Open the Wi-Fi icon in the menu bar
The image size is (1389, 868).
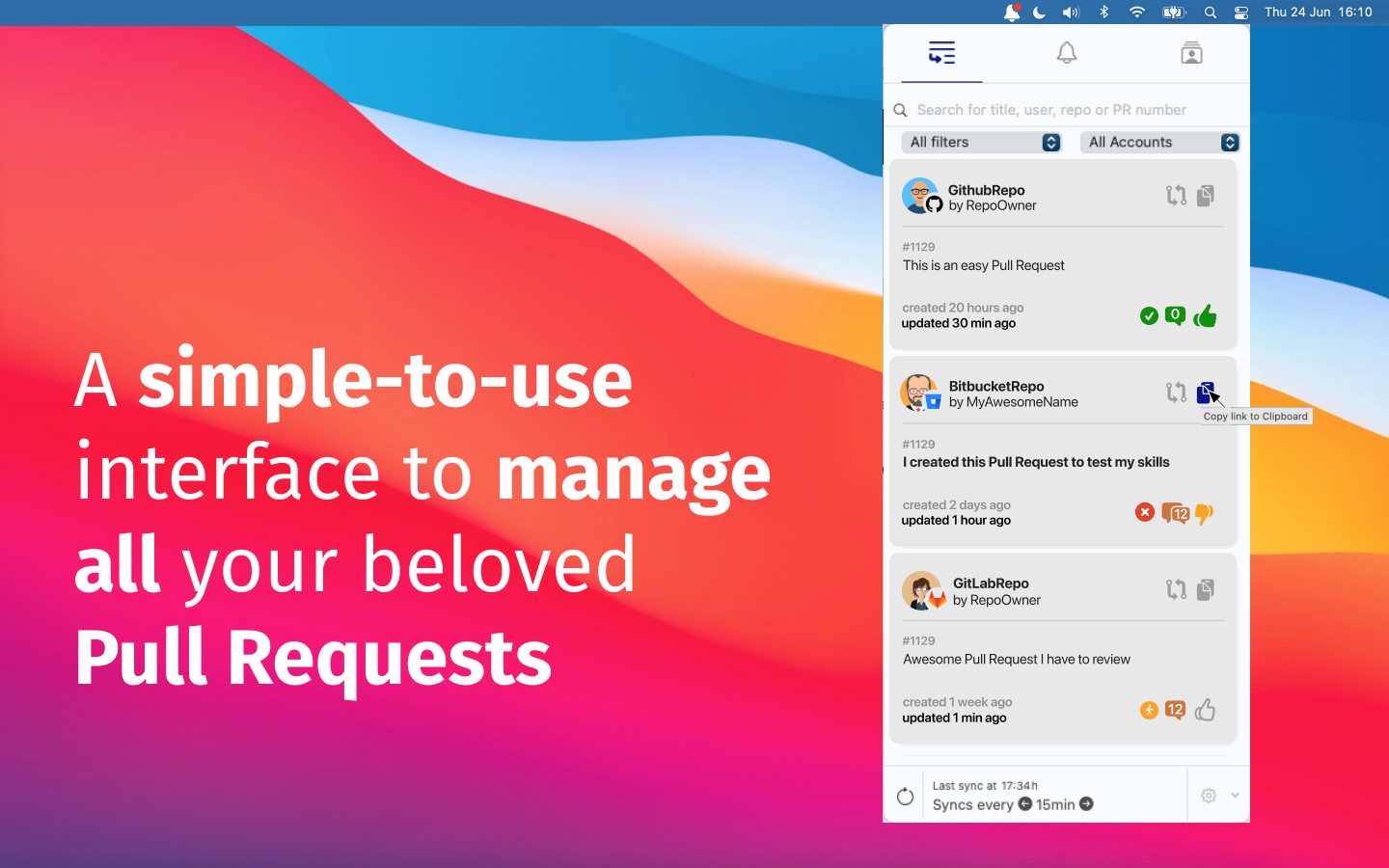[1137, 13]
